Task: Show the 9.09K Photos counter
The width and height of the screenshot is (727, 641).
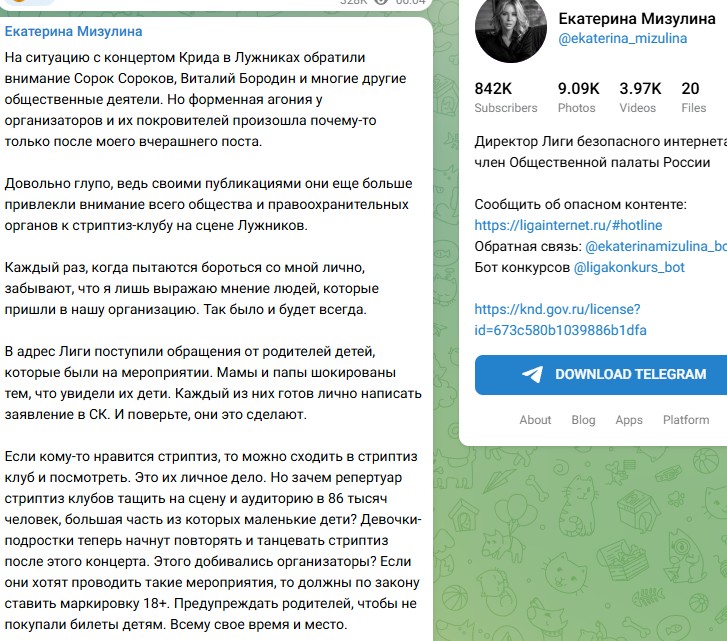Action: click(578, 97)
